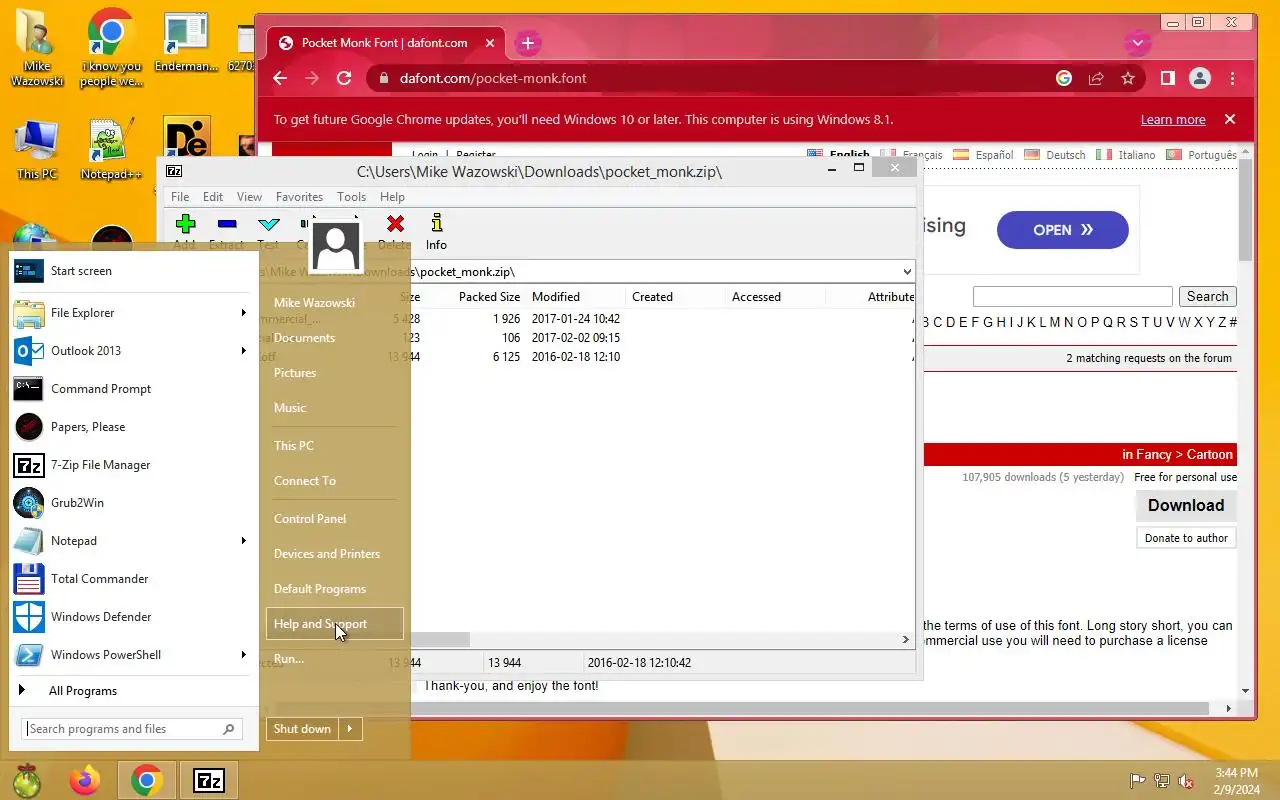1280x800 pixels.
Task: Click Donate to author button
Action: (1186, 538)
